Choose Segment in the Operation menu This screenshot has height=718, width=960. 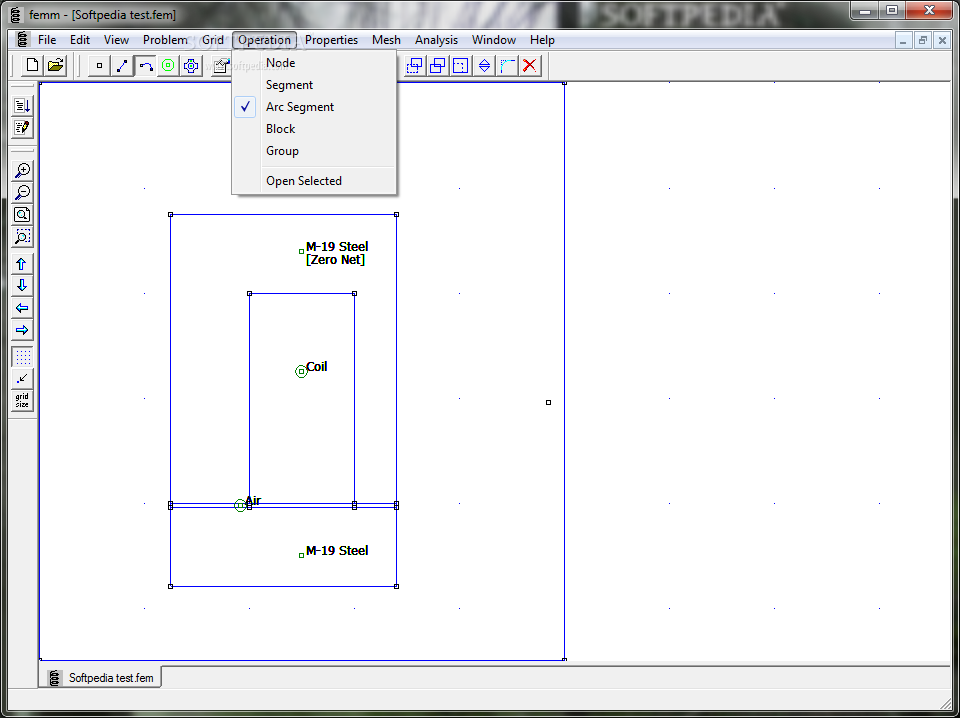pos(314,84)
